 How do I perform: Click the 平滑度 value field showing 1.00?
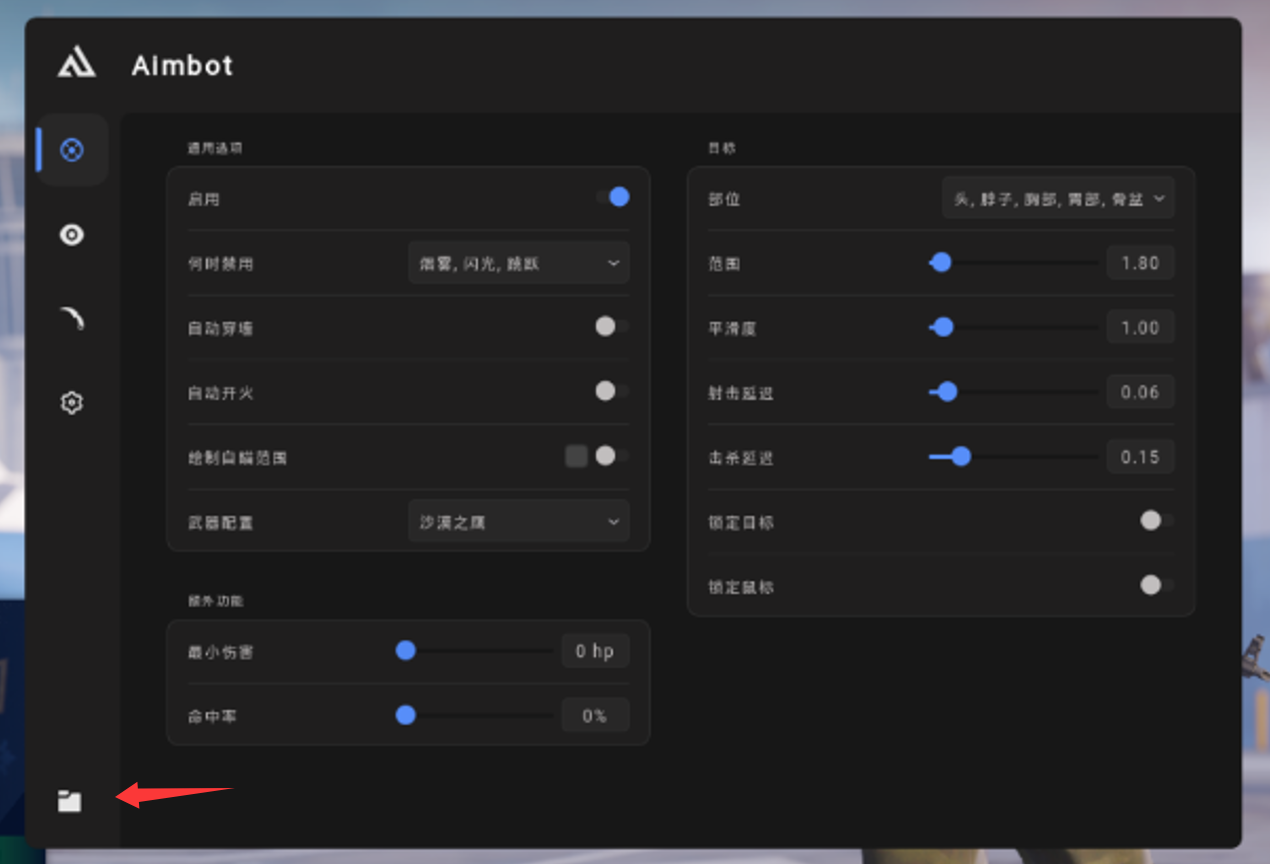coord(1140,327)
